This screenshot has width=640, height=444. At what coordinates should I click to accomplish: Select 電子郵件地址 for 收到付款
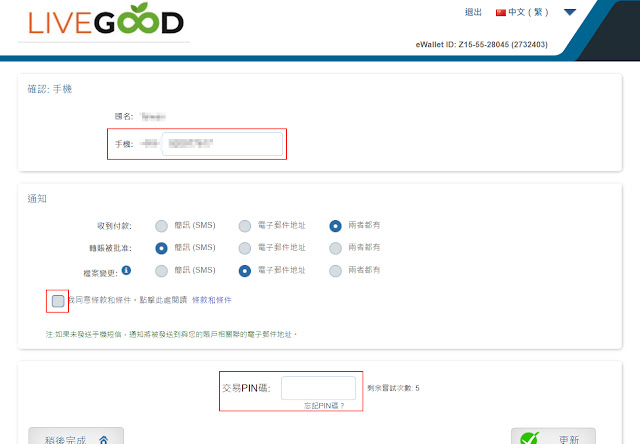click(x=245, y=225)
